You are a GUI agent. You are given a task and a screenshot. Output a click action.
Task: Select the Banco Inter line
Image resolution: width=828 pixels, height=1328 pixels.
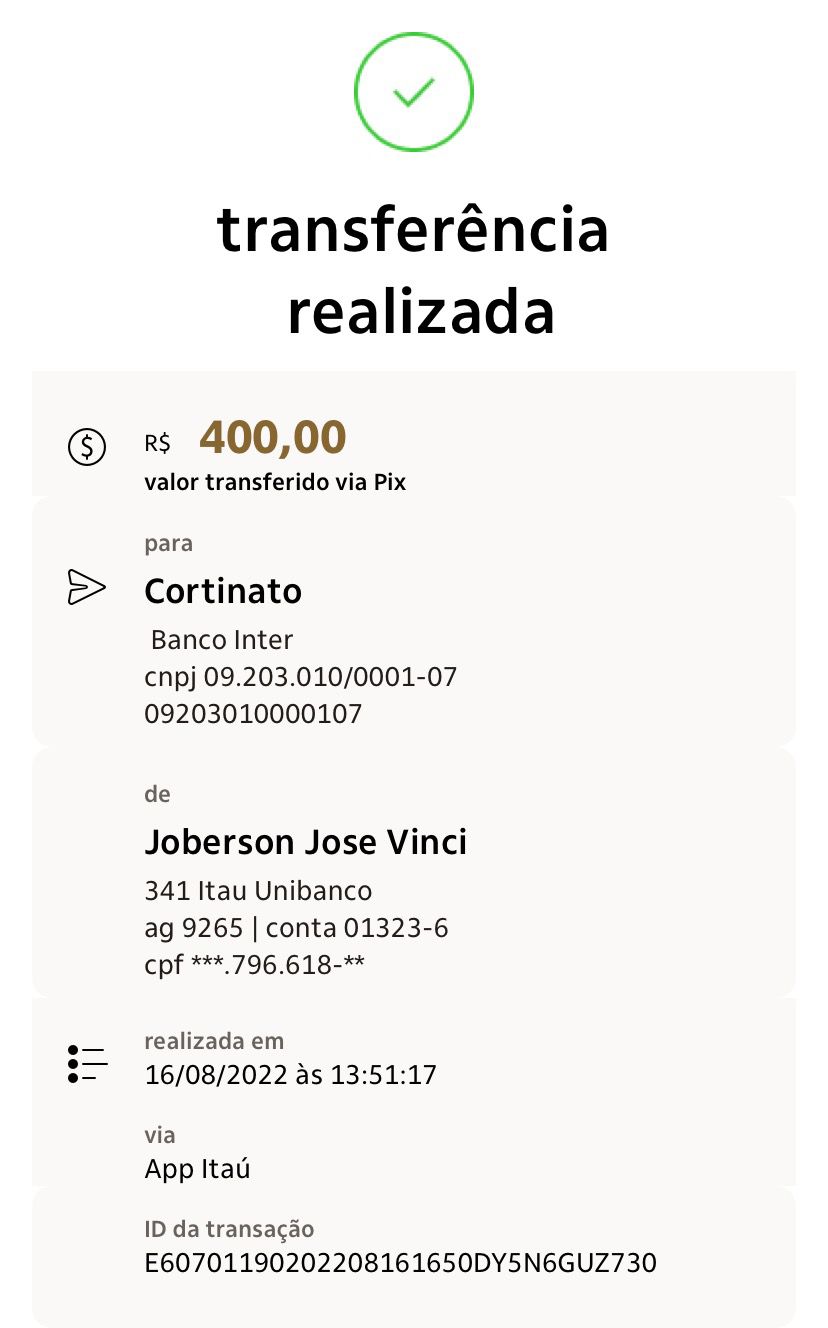(x=222, y=639)
